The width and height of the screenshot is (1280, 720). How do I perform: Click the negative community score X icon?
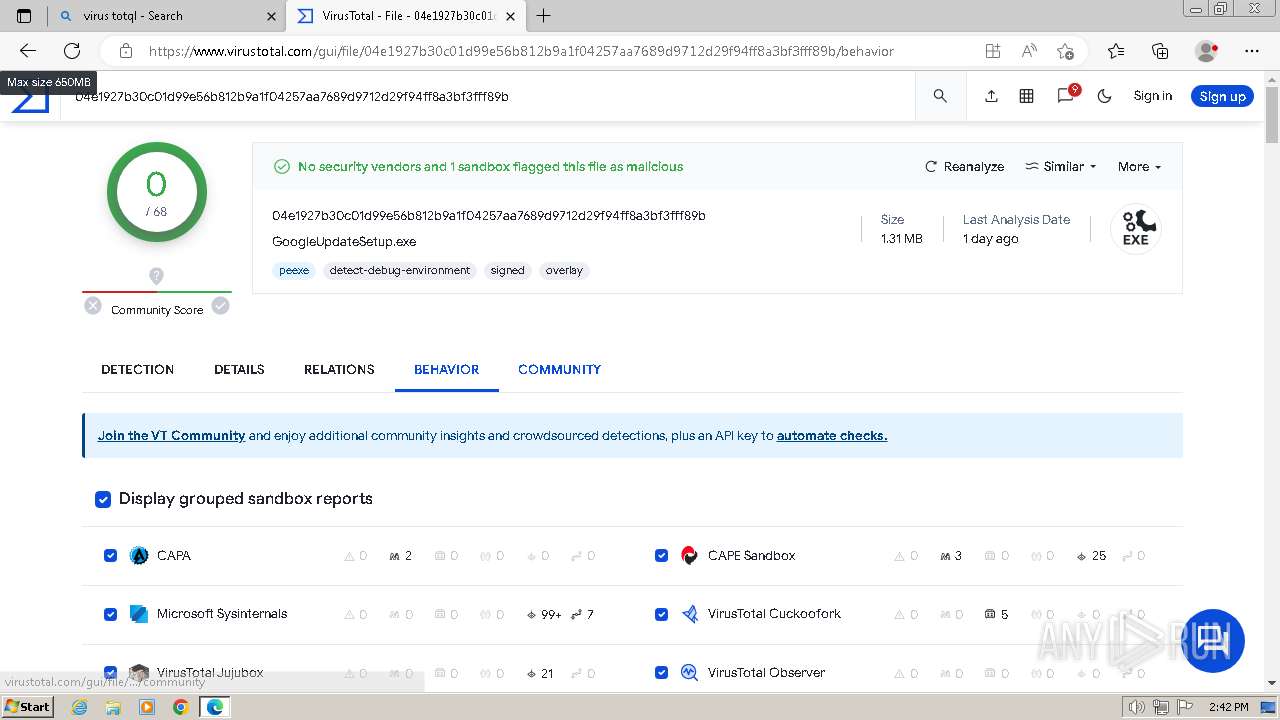(93, 306)
